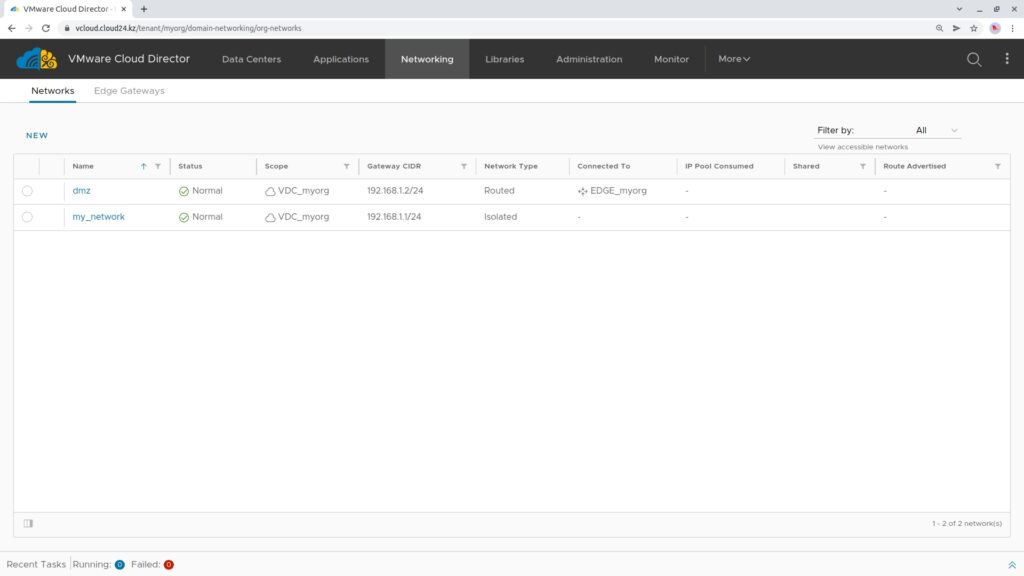Click the 192.168.1.1/24 gateway CIDR cell

[x=394, y=217]
